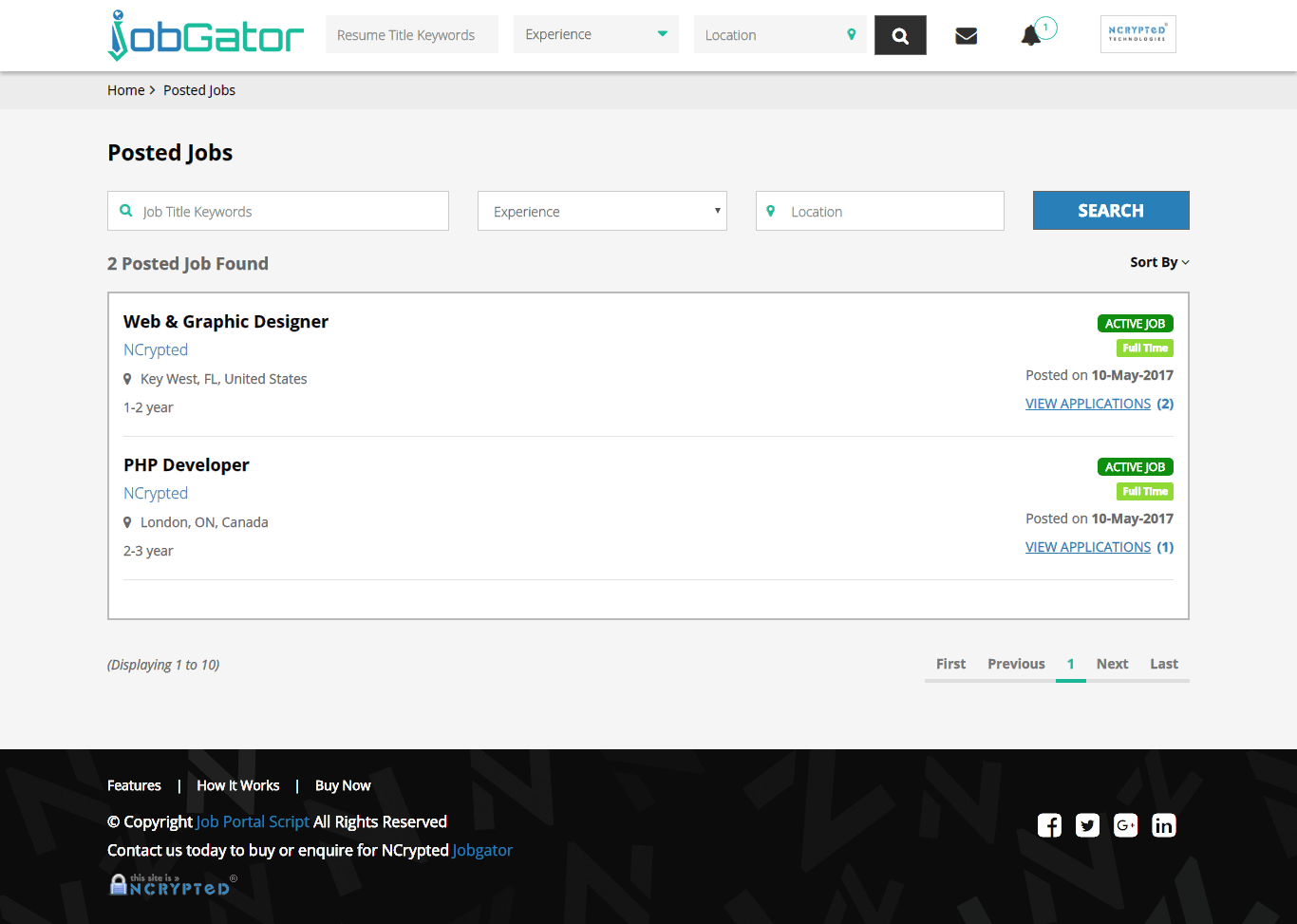Open the Twitter footer icon
The height and width of the screenshot is (924, 1297).
click(1087, 825)
